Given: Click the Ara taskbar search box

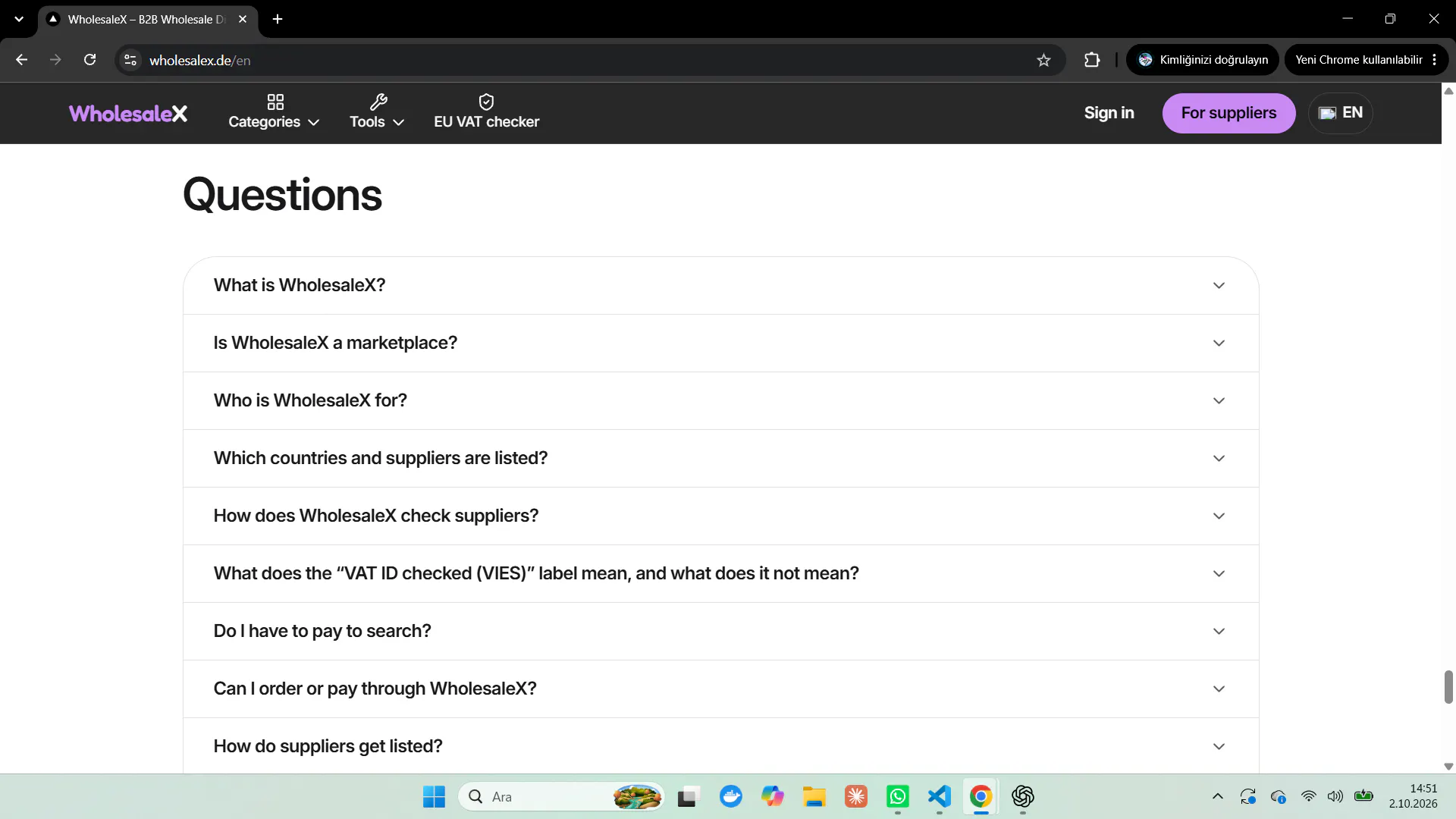Looking at the screenshot, I should point(561,797).
